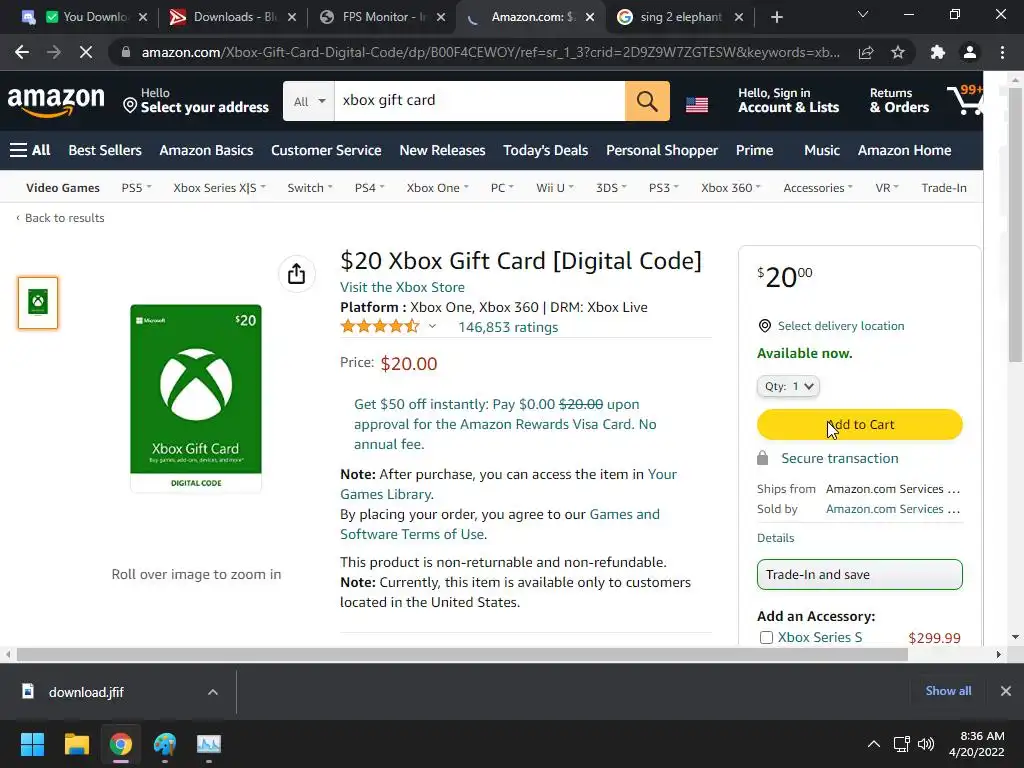The height and width of the screenshot is (768, 1024).
Task: Expand the star ratings chevron
Action: point(432,327)
